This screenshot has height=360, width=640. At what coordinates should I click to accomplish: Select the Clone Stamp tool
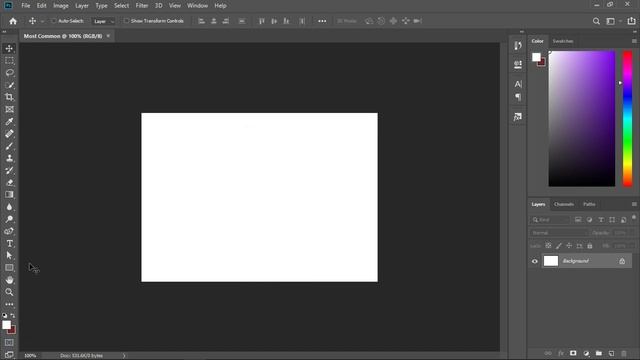(9, 158)
